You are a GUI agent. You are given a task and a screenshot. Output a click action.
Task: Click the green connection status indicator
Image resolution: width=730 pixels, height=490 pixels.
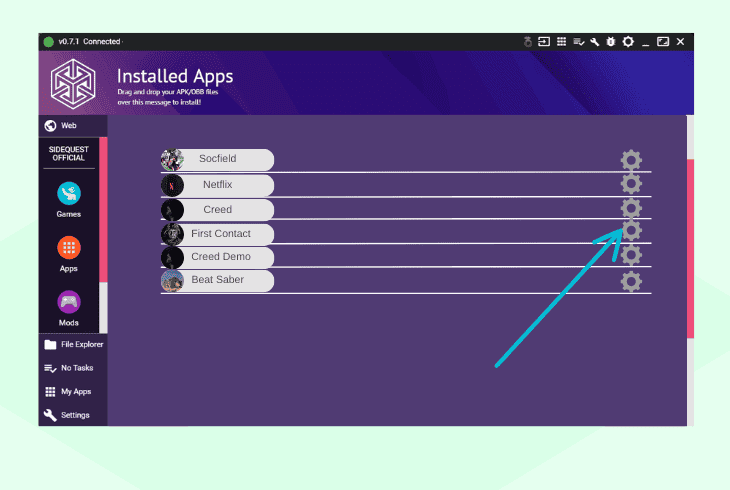48,42
